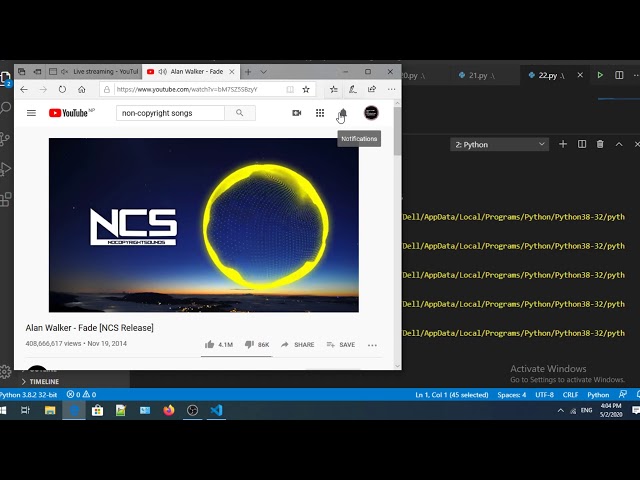The width and height of the screenshot is (640, 480).
Task: Open Firefox from the taskbar
Action: click(169, 410)
